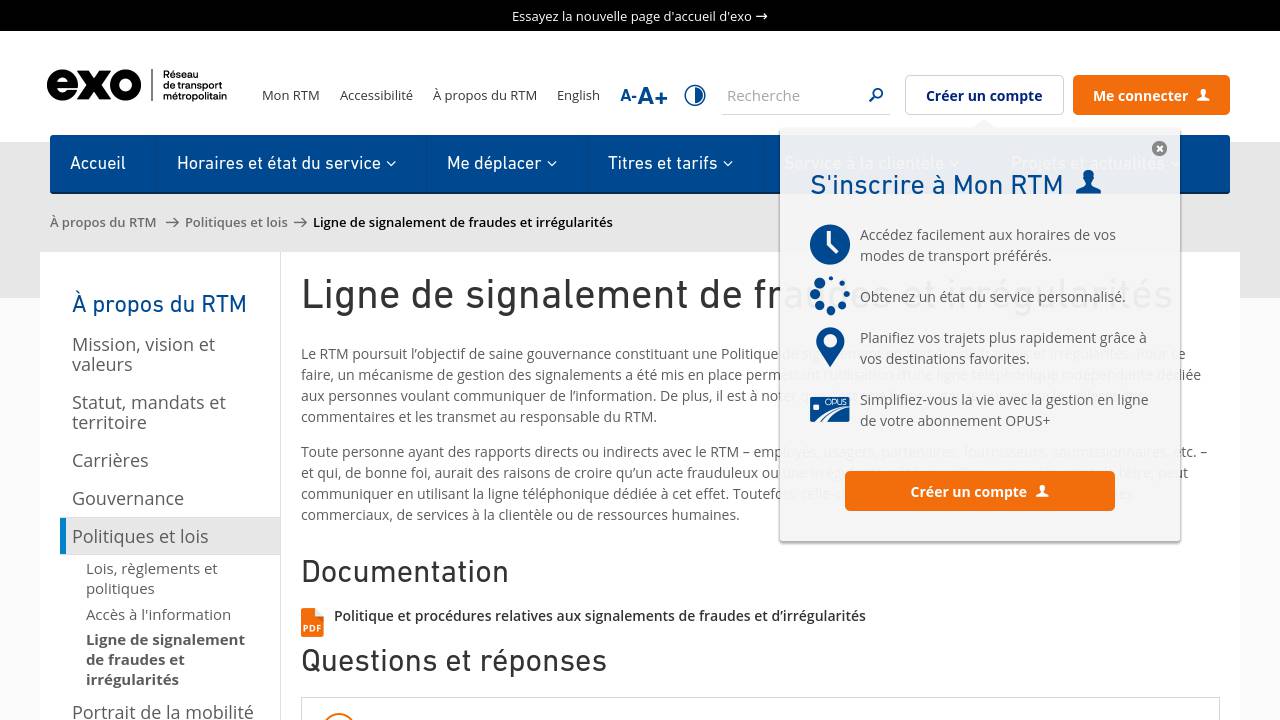
Task: Click the search magnifier icon
Action: (x=876, y=95)
